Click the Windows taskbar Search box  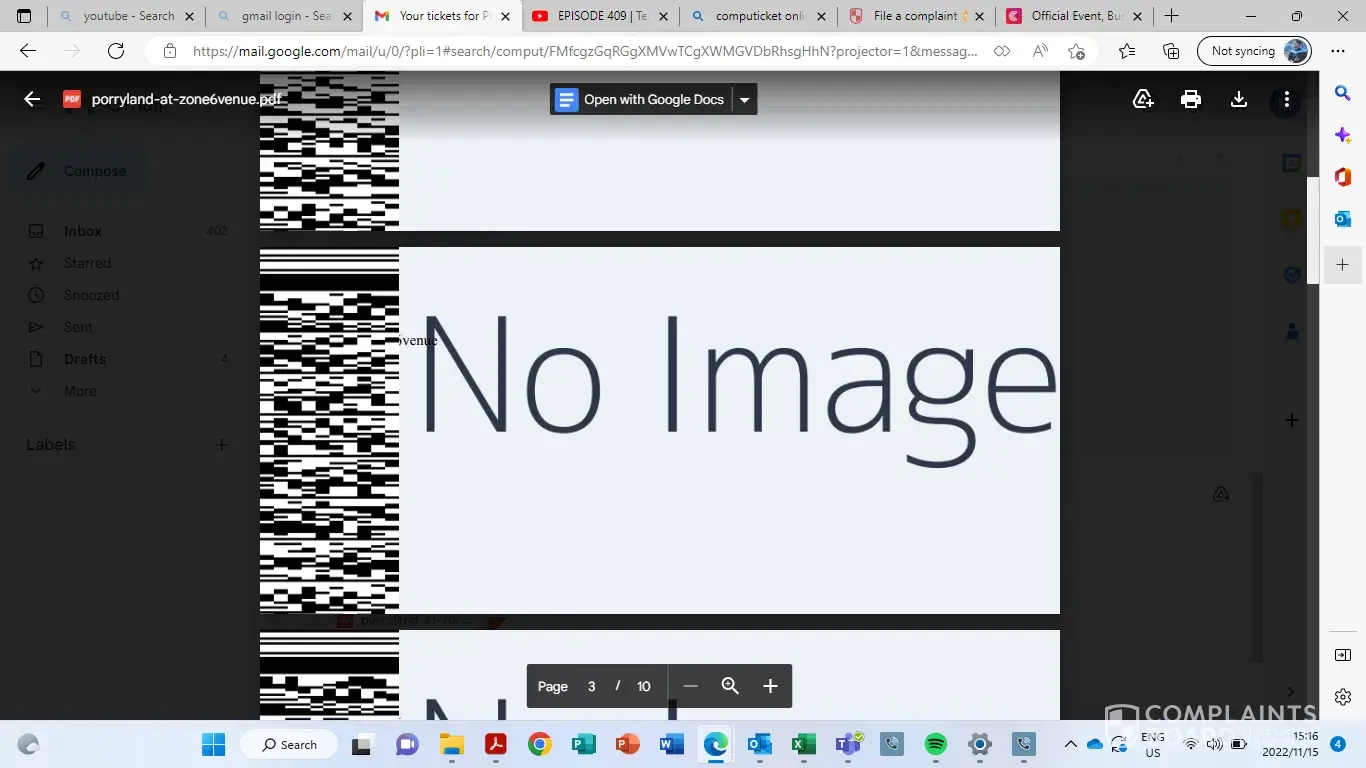tap(289, 744)
